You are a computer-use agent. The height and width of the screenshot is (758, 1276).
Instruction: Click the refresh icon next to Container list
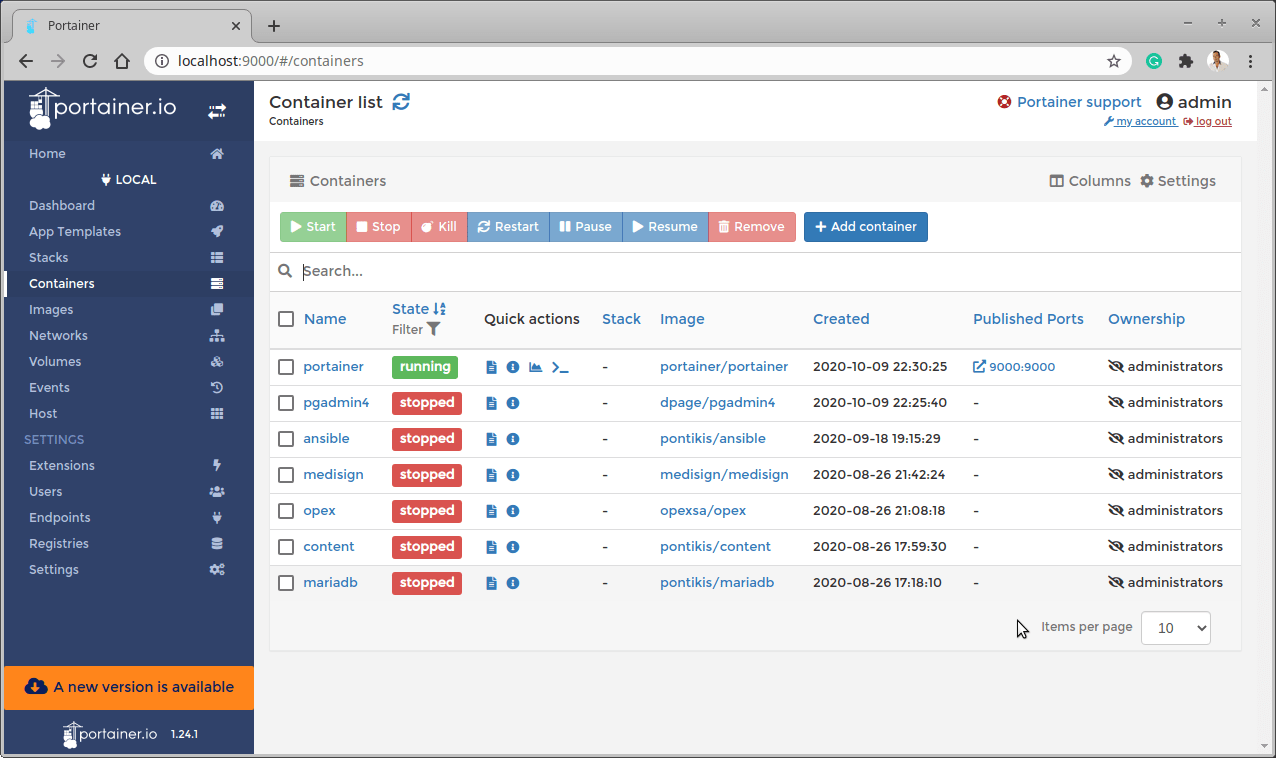point(401,102)
